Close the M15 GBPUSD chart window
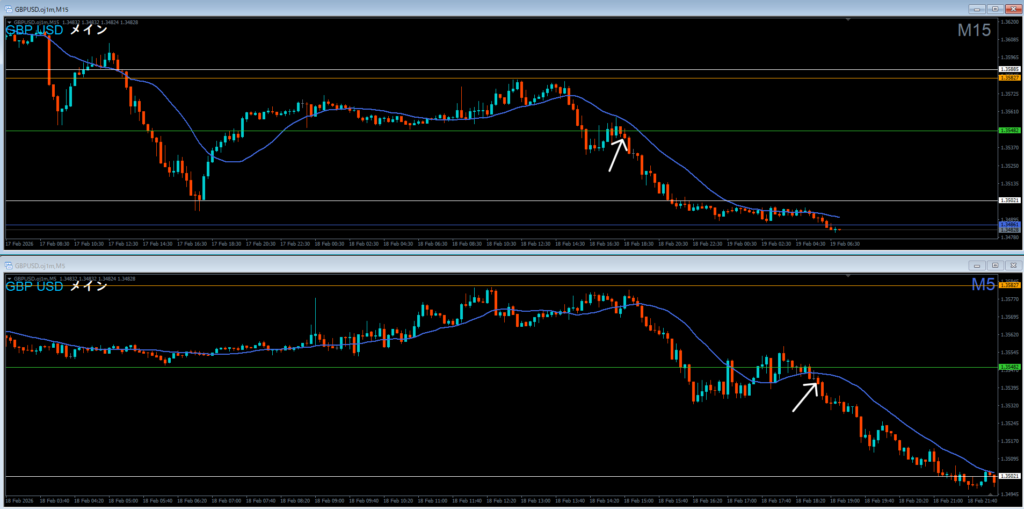 pos(1012,9)
